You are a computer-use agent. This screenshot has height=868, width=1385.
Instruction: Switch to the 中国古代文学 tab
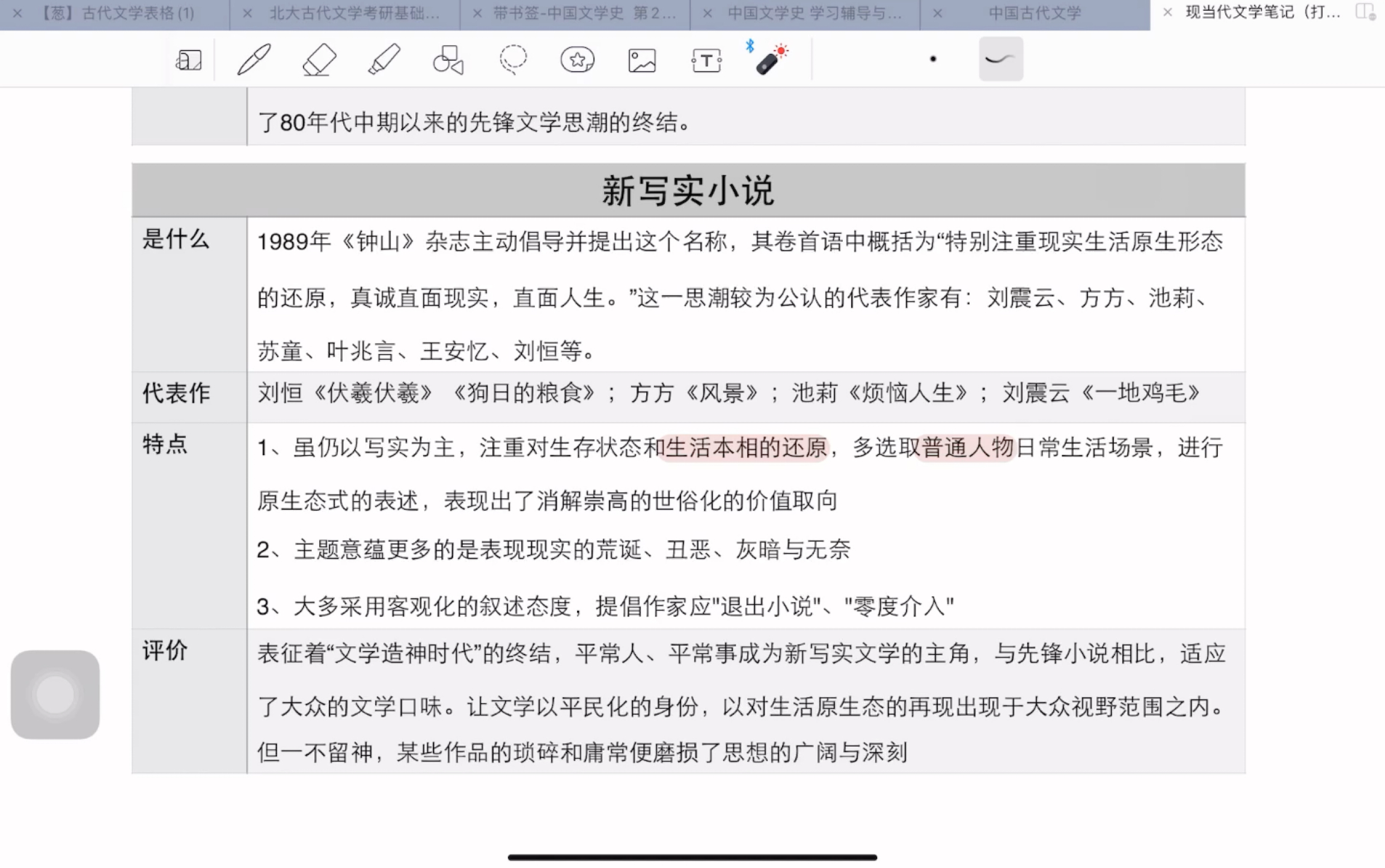click(1035, 13)
